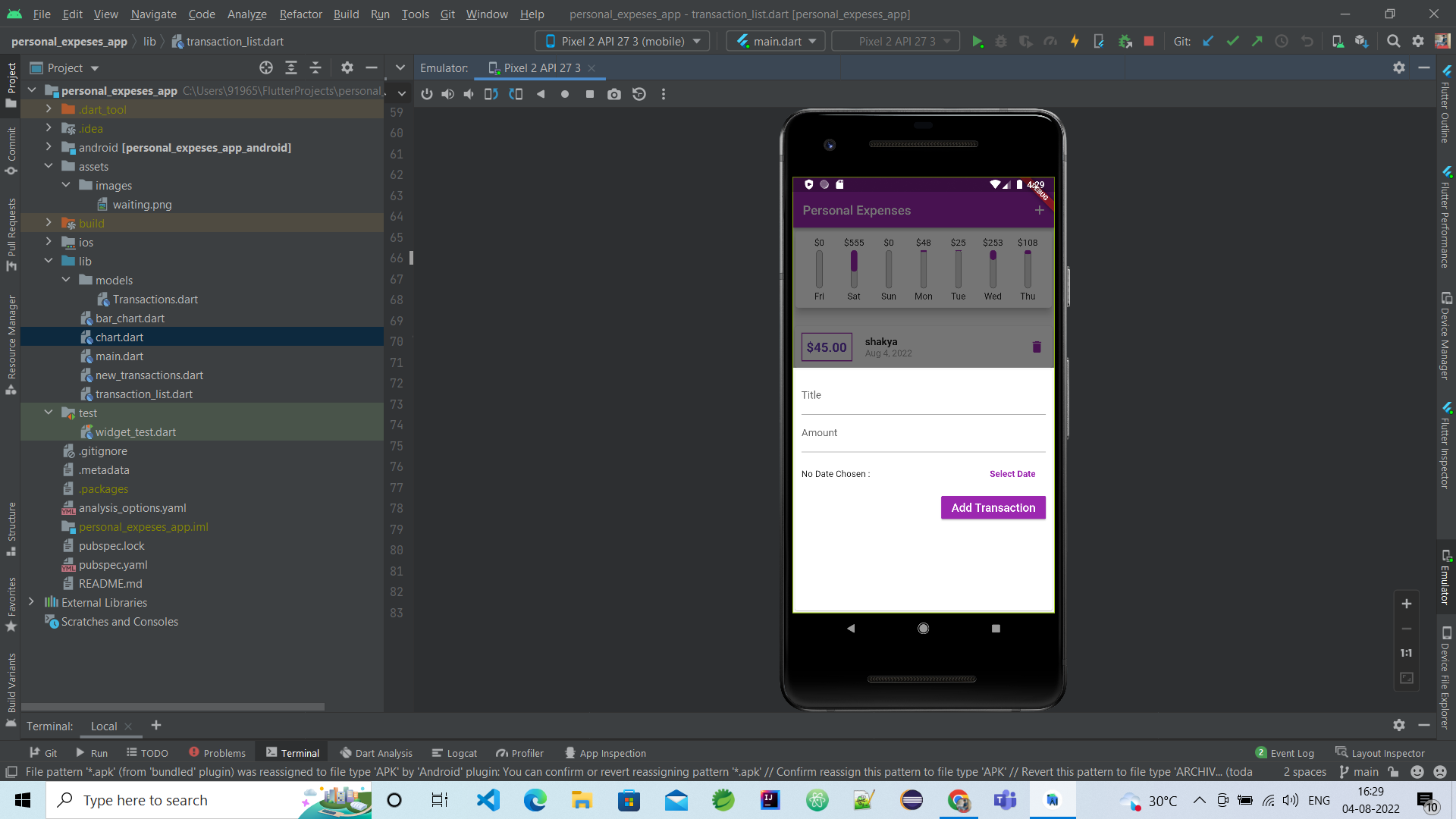Open the Build menu

pyautogui.click(x=346, y=14)
